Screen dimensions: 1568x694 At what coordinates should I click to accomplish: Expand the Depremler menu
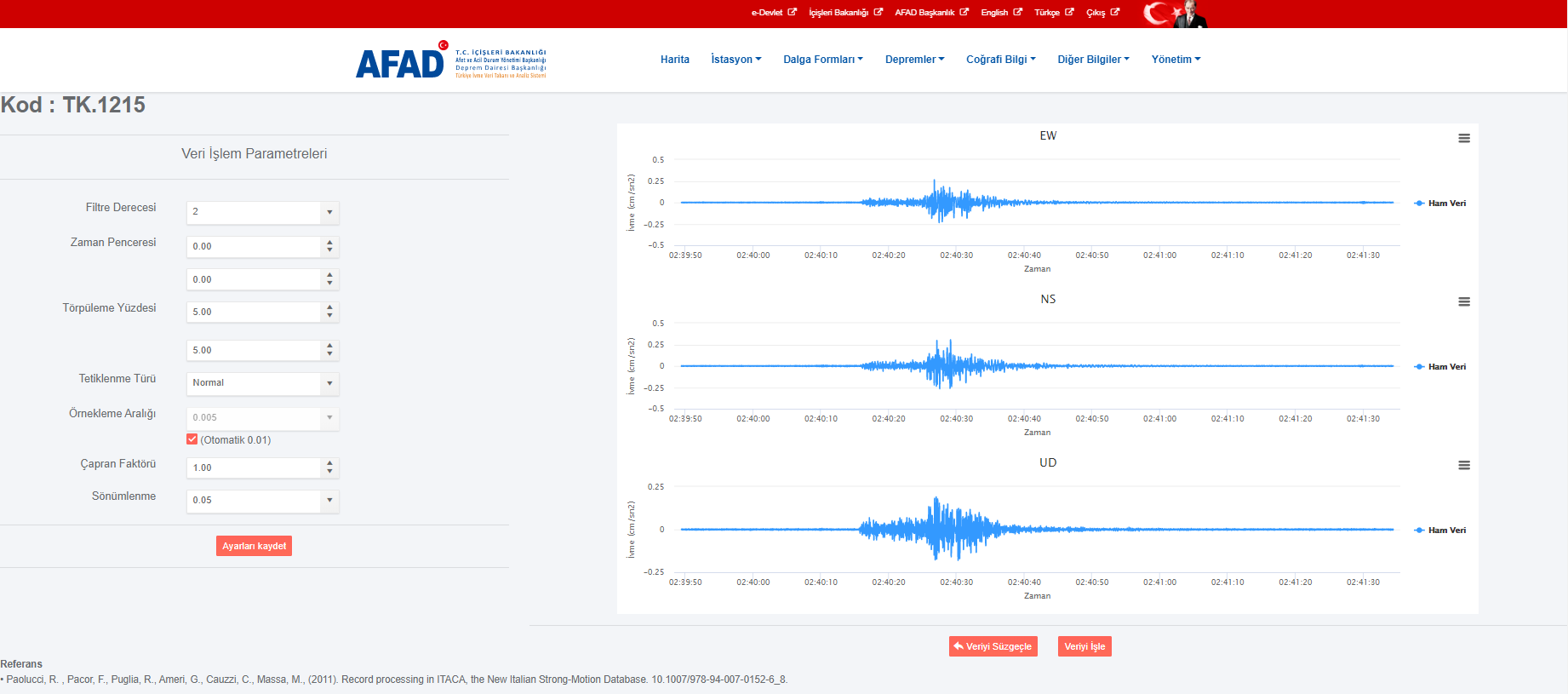[915, 60]
